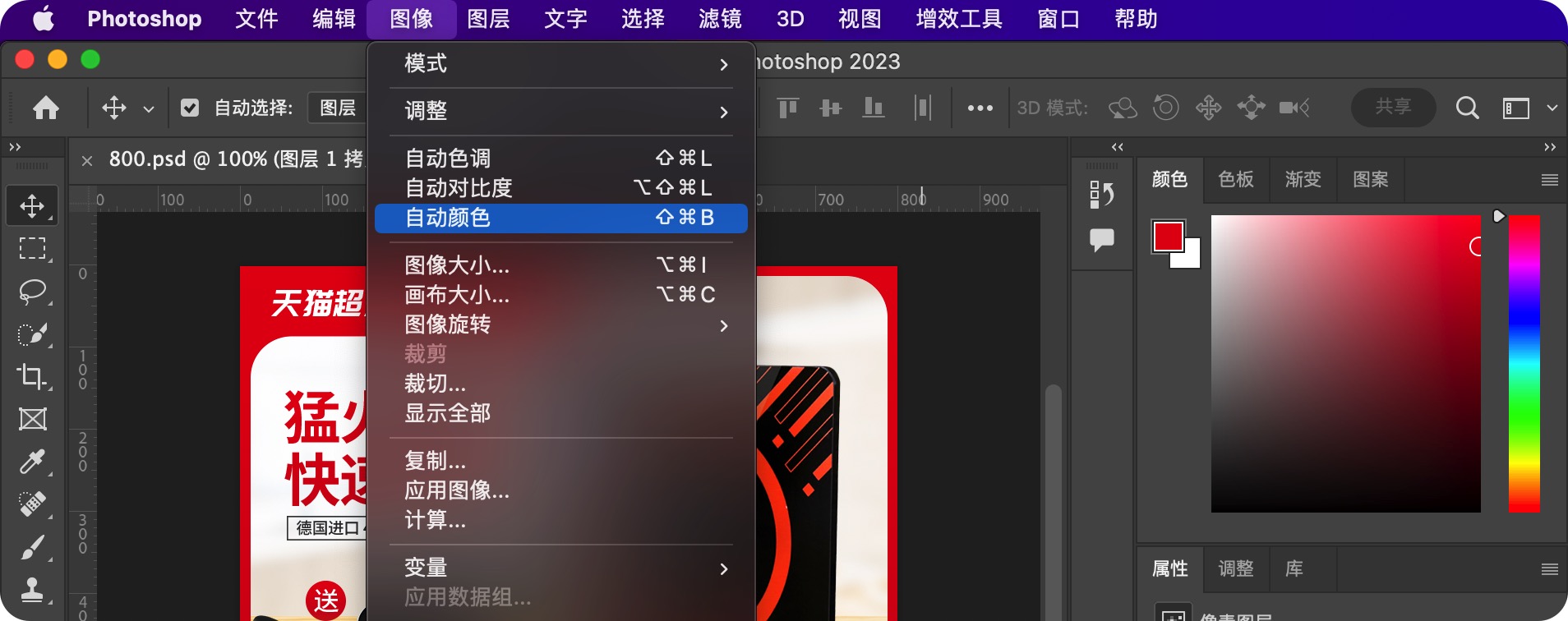1568x621 pixels.
Task: Click the Search magnifier icon
Action: pos(1467,108)
